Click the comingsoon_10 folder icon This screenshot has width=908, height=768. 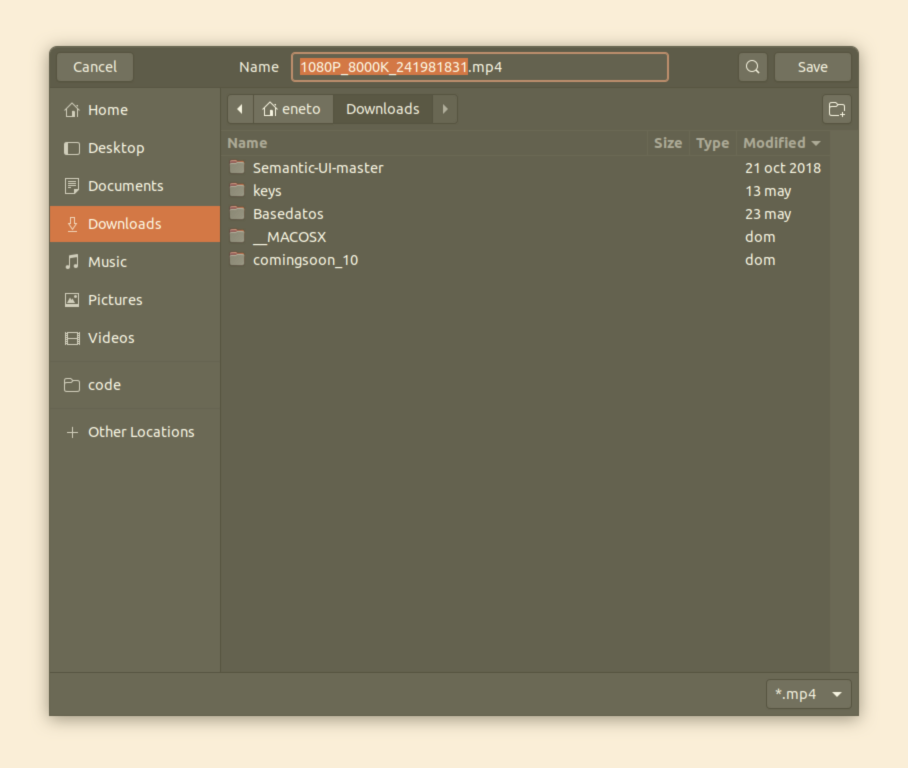[237, 259]
